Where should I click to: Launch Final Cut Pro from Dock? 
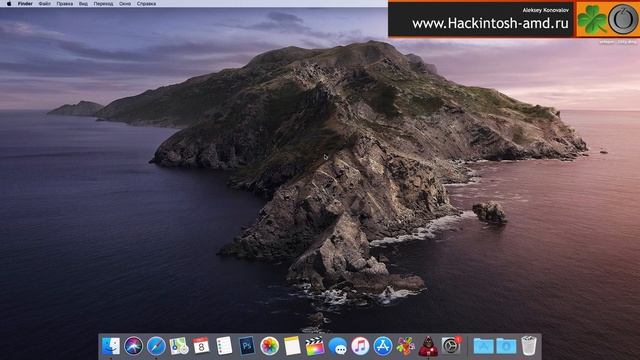click(315, 346)
